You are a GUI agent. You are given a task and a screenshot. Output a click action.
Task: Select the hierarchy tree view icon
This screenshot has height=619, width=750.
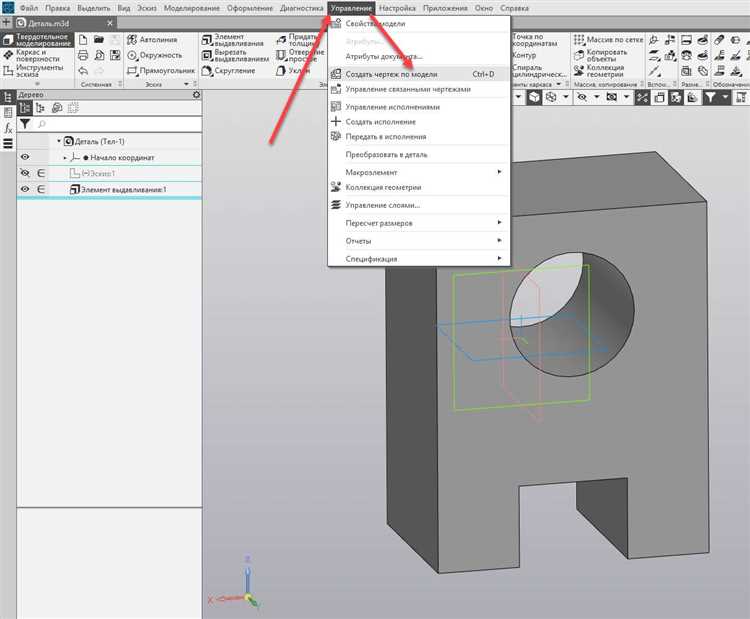point(41,108)
